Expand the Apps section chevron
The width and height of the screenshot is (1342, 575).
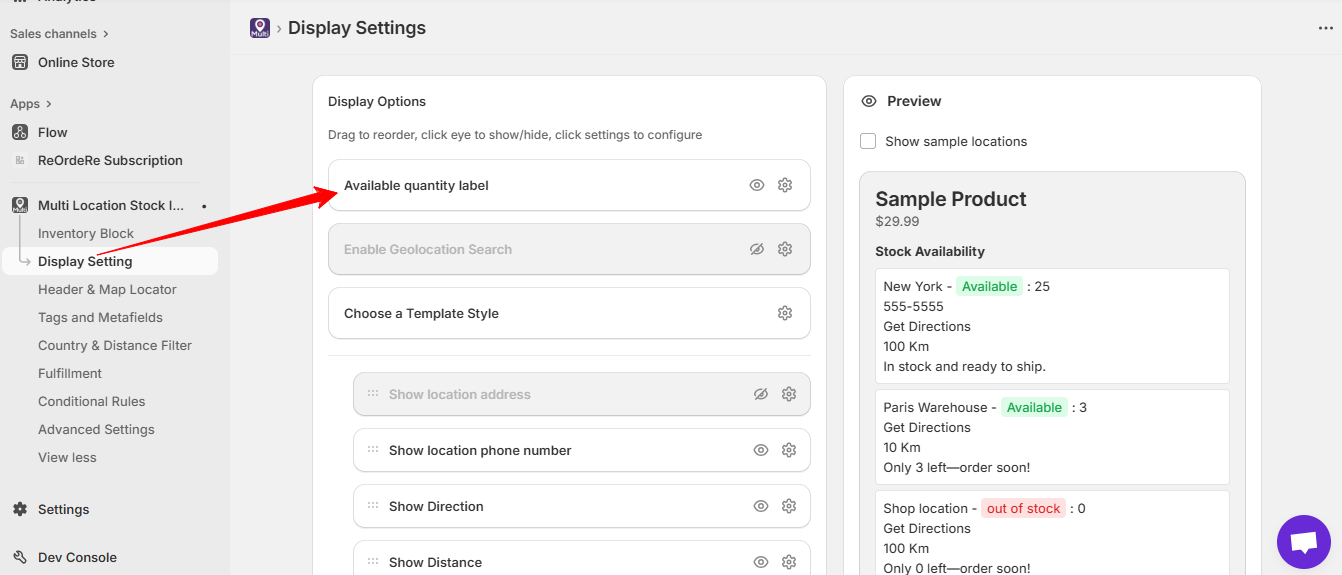(48, 104)
